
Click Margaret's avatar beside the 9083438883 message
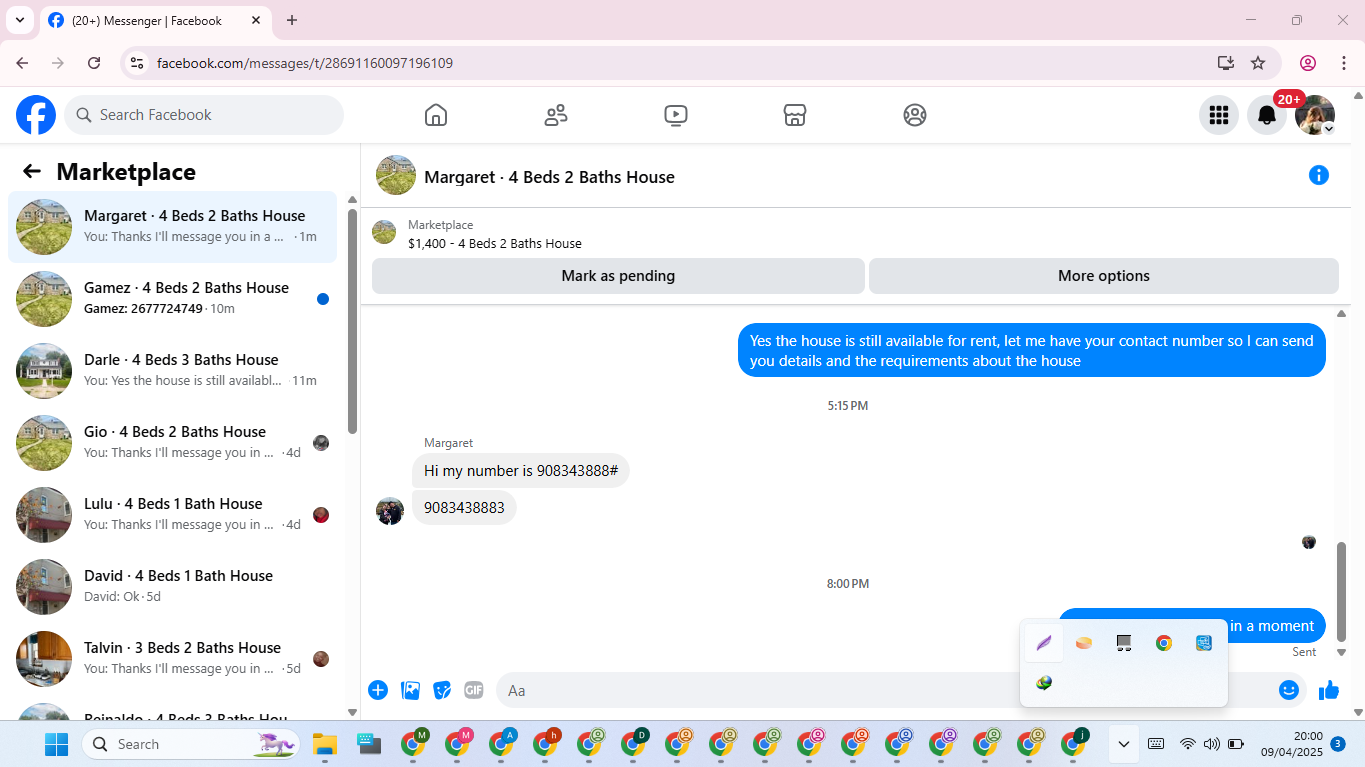390,511
